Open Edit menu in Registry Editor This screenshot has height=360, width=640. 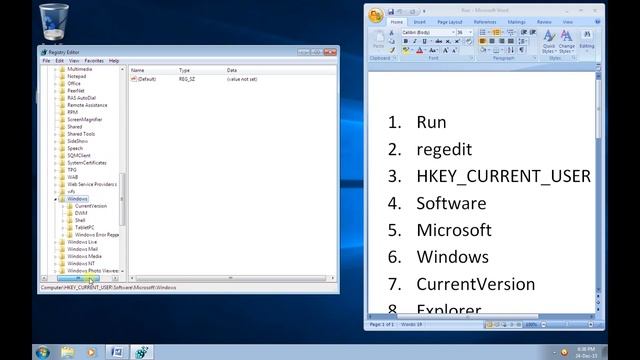[x=60, y=61]
